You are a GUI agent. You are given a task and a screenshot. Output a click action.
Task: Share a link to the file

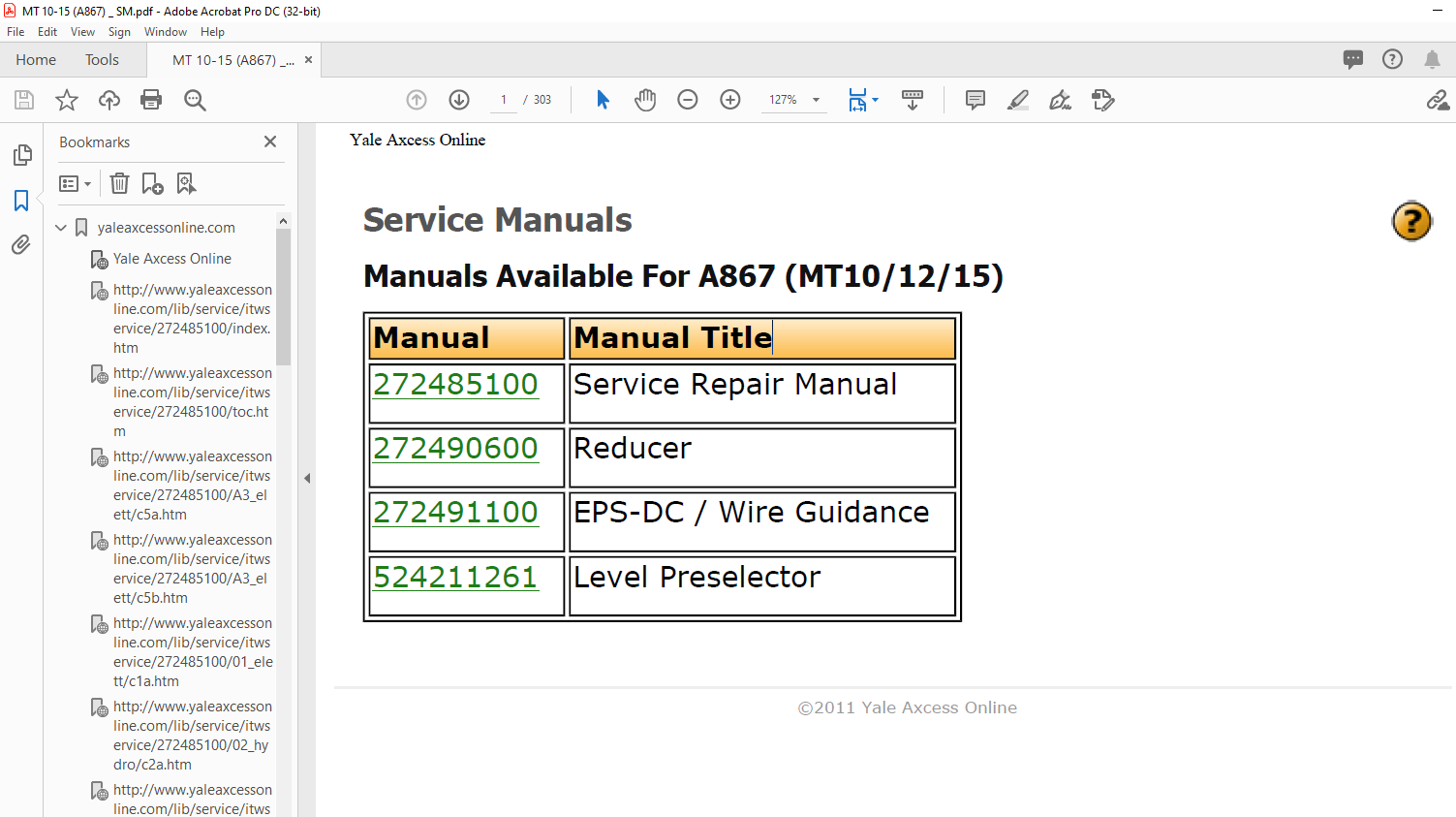(1438, 100)
